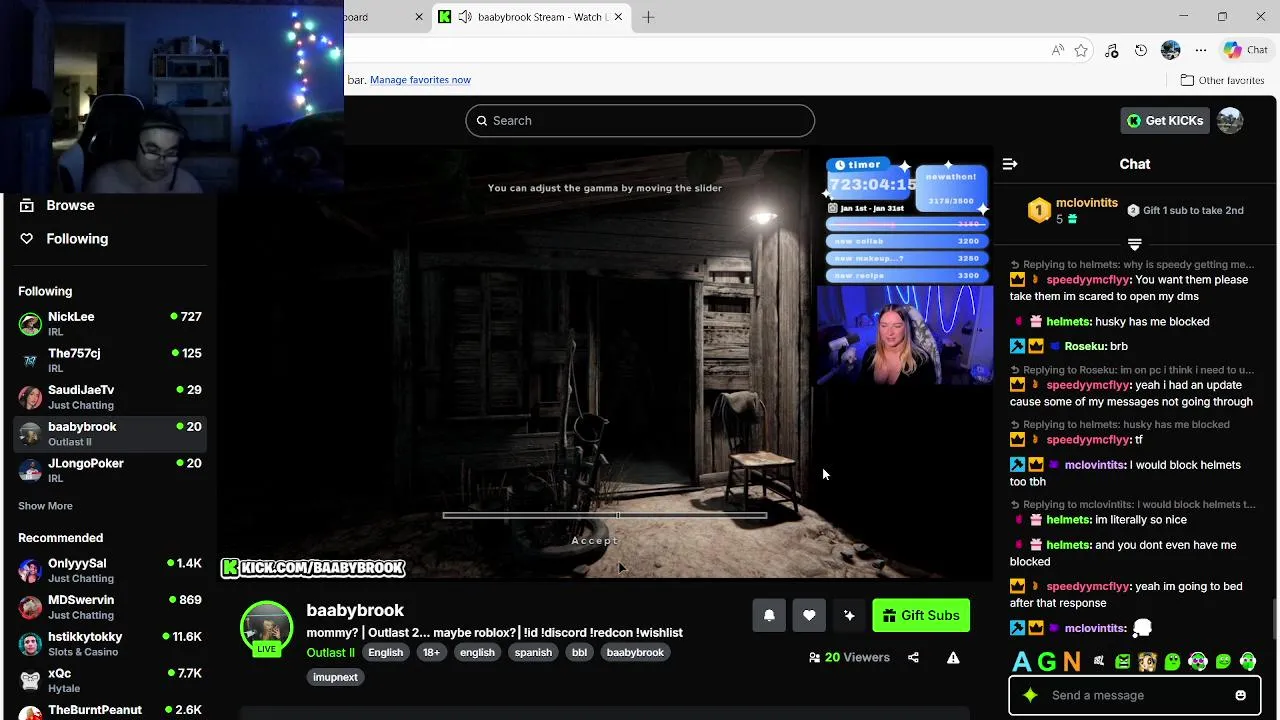Open the media control music icon
The image size is (1280, 720).
point(1111,50)
